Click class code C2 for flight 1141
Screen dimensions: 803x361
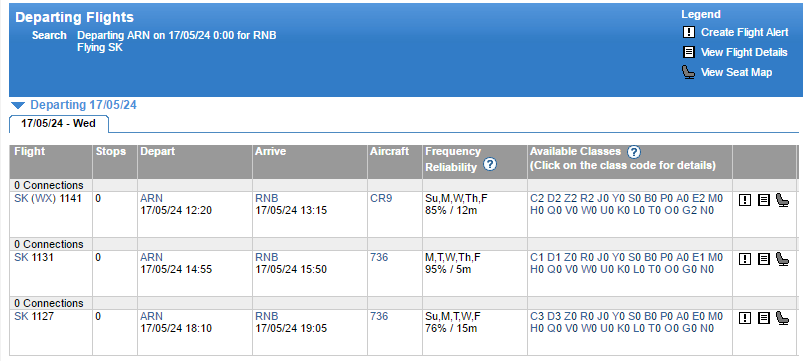(537, 198)
